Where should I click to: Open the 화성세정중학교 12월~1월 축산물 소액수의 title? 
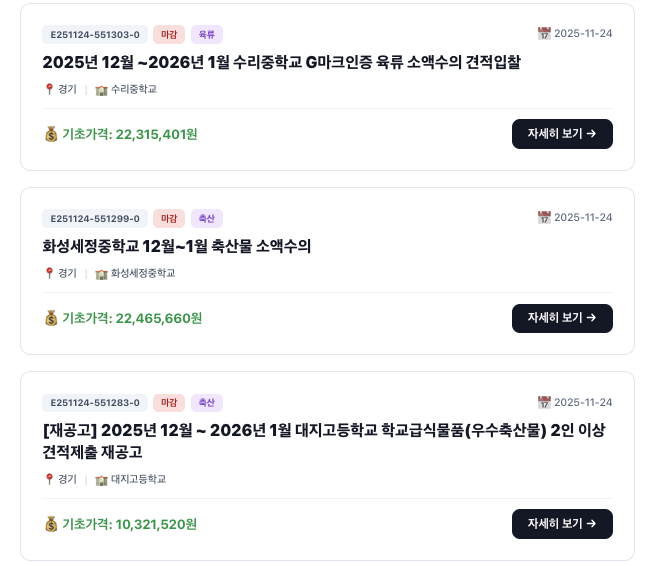click(177, 246)
